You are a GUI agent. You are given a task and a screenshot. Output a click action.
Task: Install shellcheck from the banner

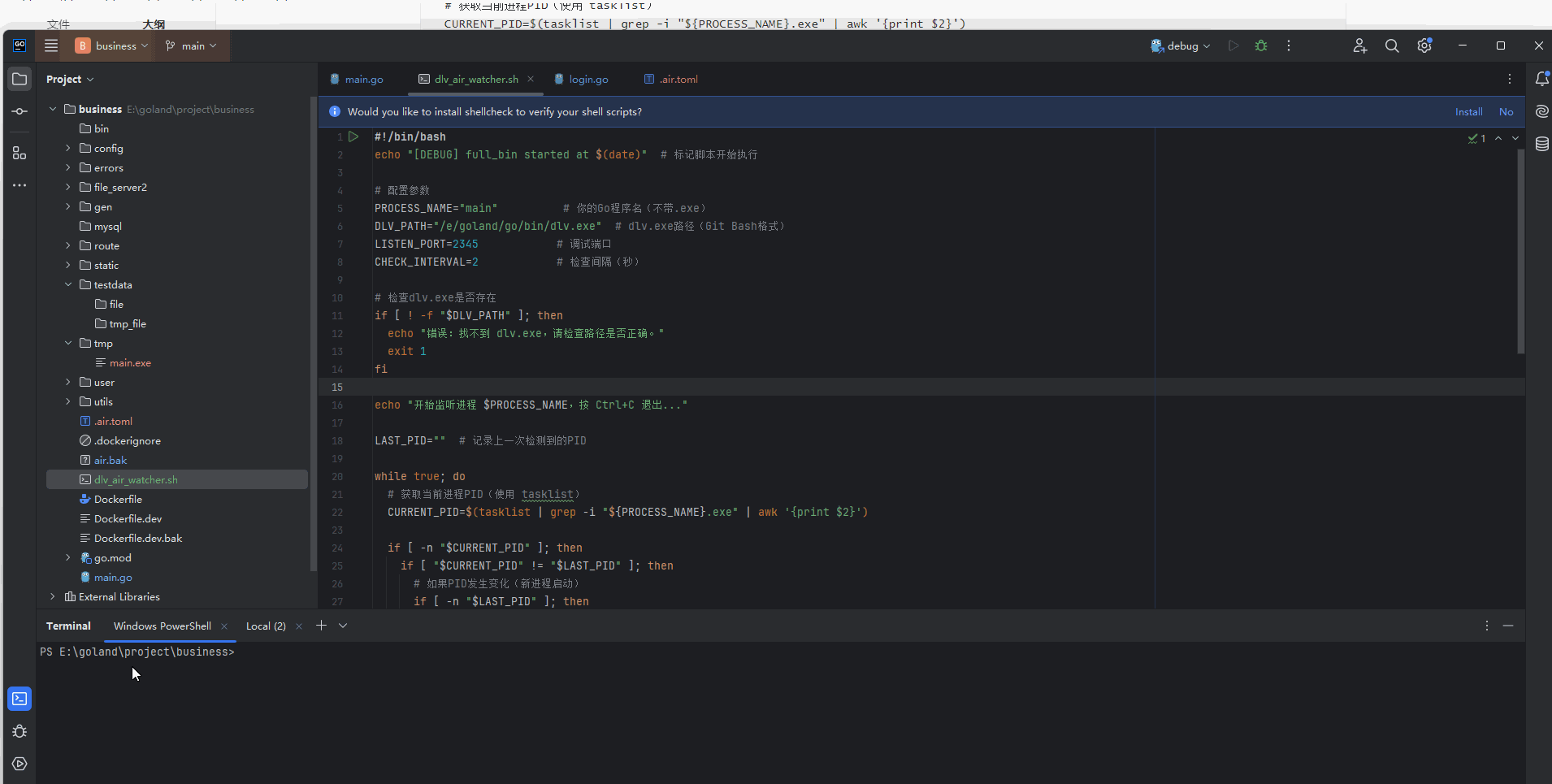pyautogui.click(x=1468, y=111)
